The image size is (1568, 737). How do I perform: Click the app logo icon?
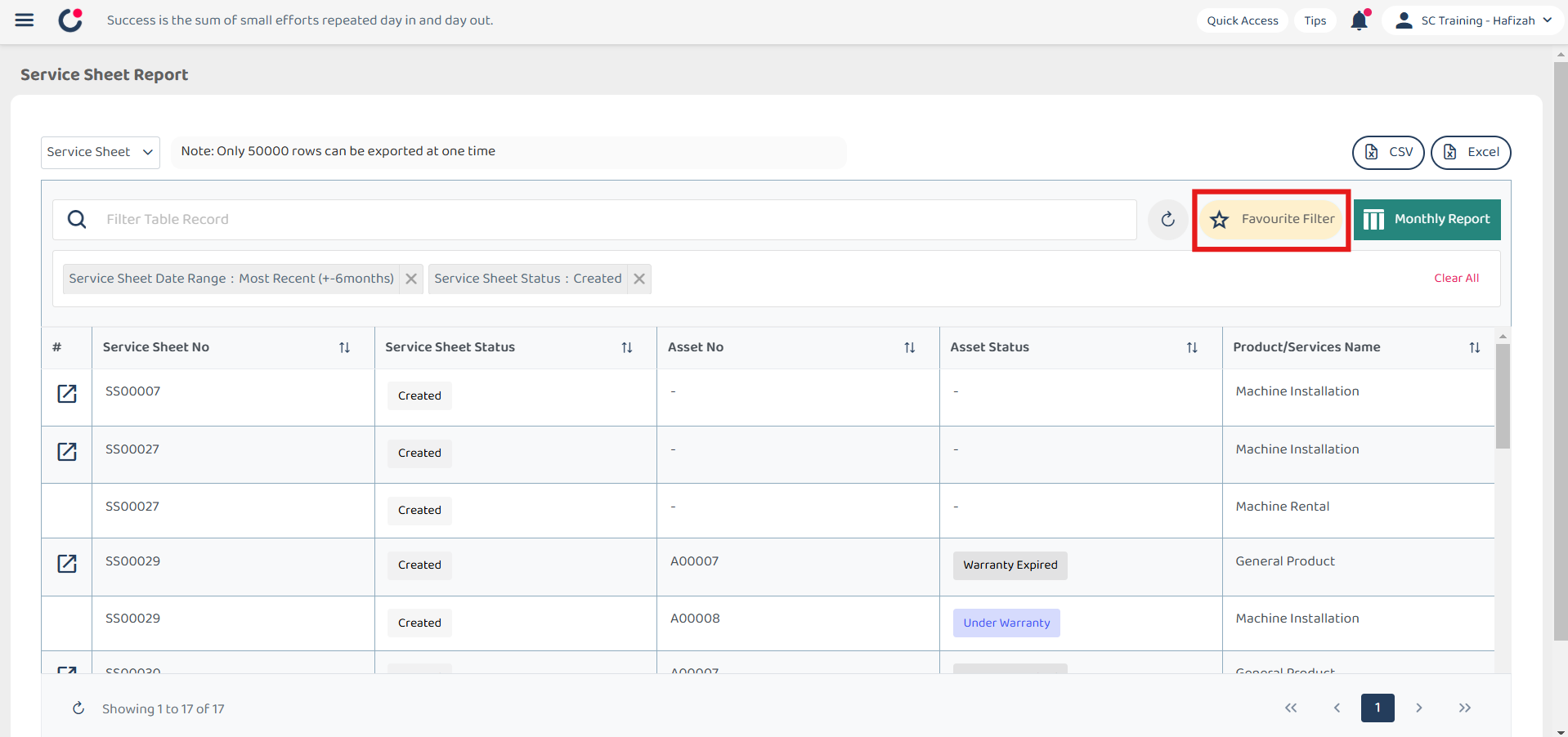pos(71,20)
